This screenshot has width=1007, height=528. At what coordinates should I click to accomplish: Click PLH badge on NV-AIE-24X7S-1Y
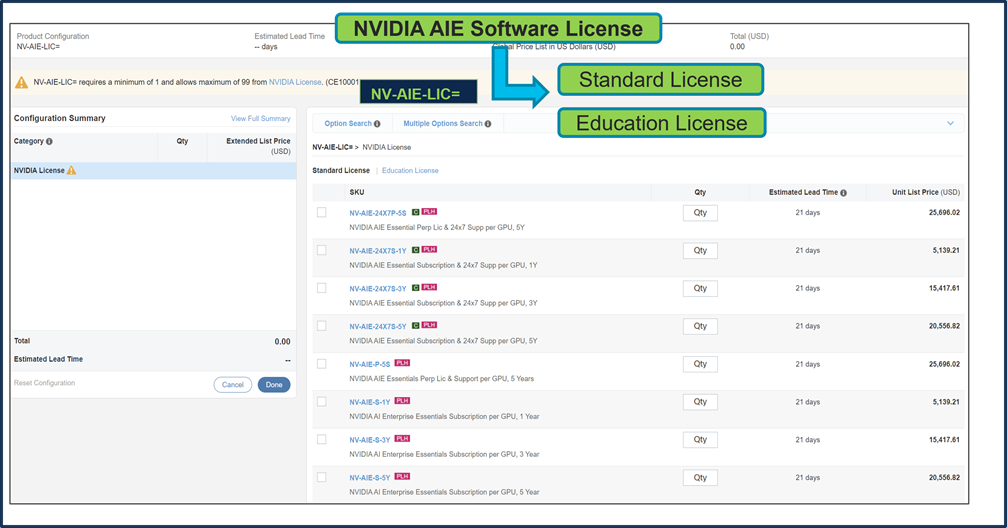click(x=429, y=250)
